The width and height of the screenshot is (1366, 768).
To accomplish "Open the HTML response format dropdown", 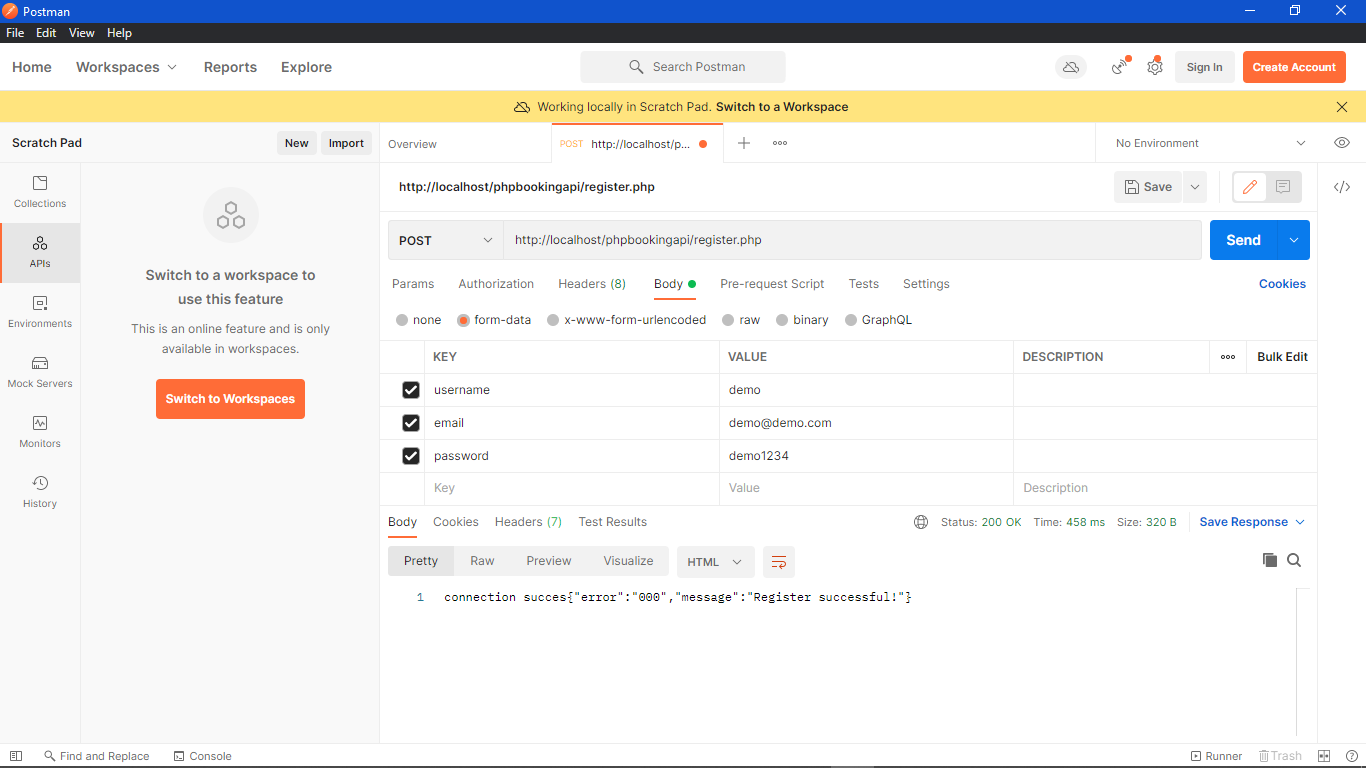I will click(x=715, y=561).
